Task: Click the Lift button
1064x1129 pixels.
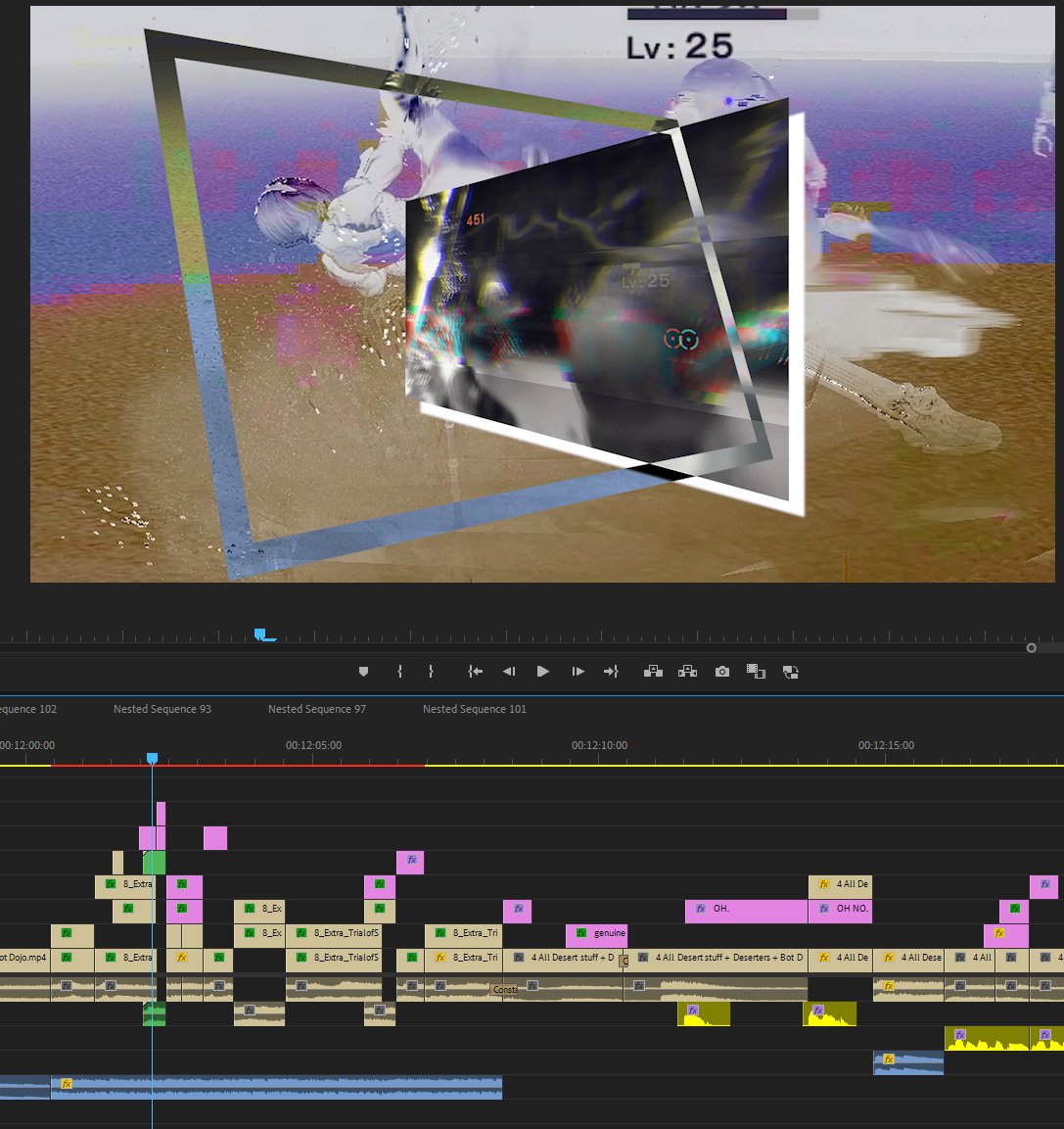Action: (653, 671)
